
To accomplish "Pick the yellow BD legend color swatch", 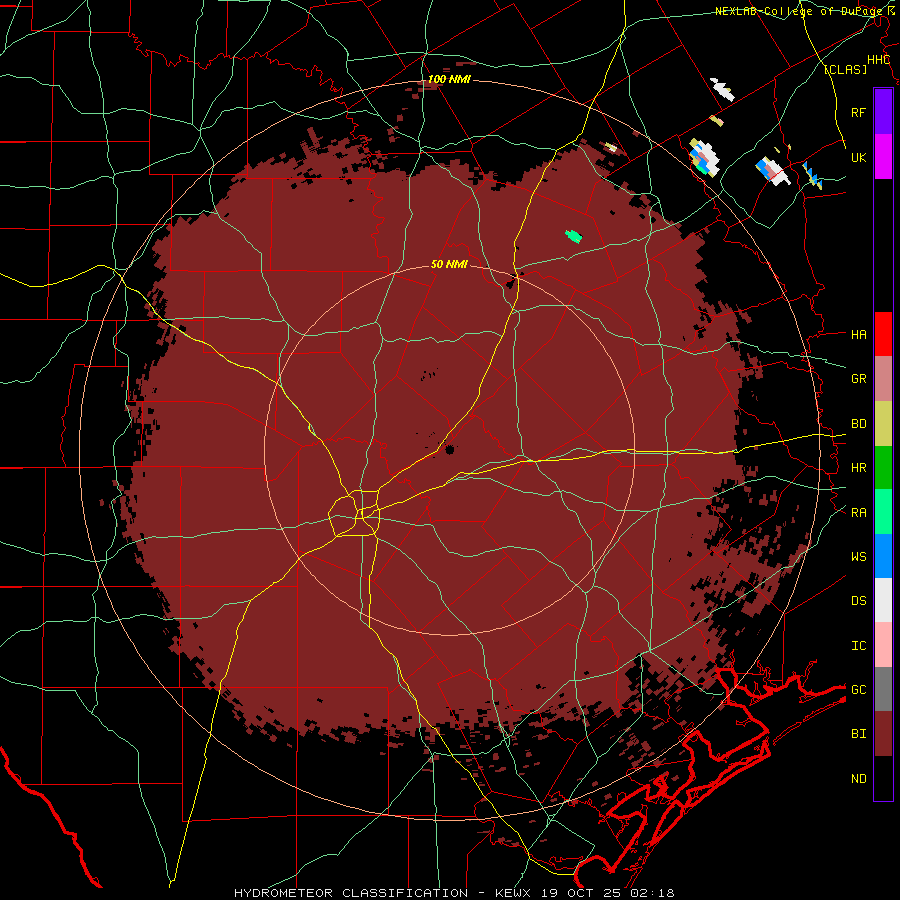I will pos(883,424).
